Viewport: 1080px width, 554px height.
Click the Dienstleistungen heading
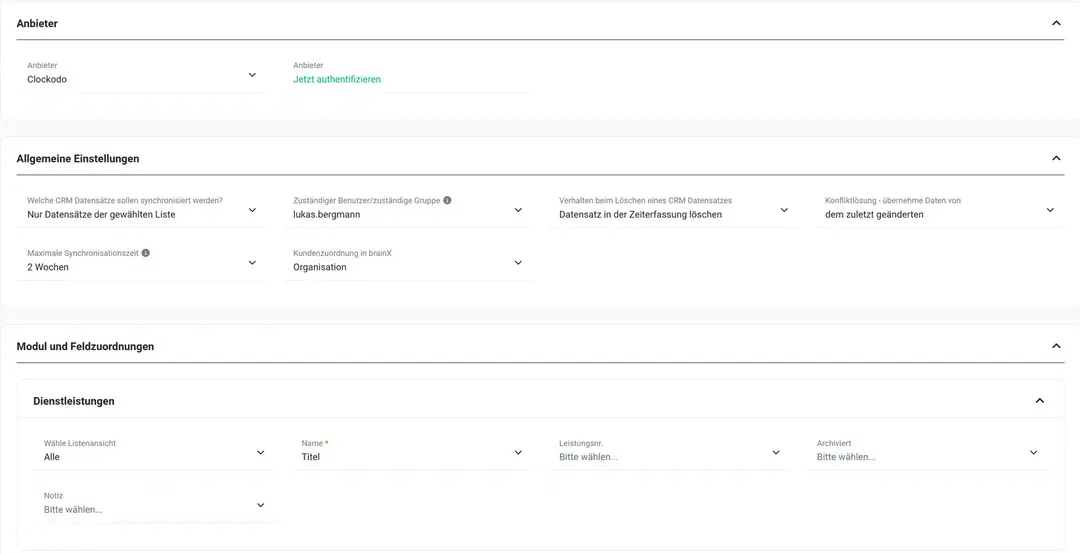point(74,401)
